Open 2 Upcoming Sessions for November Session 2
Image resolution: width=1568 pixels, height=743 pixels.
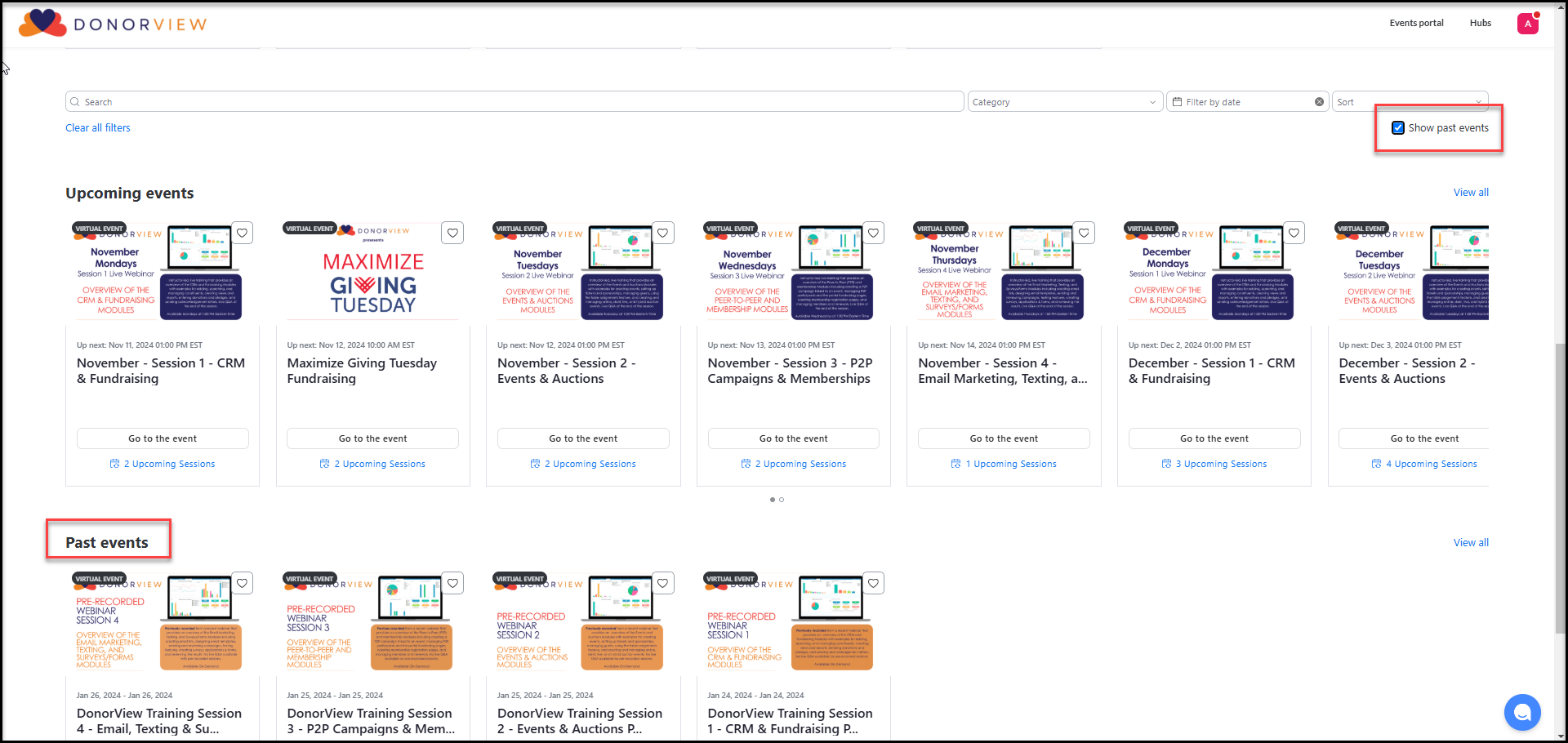click(x=583, y=464)
